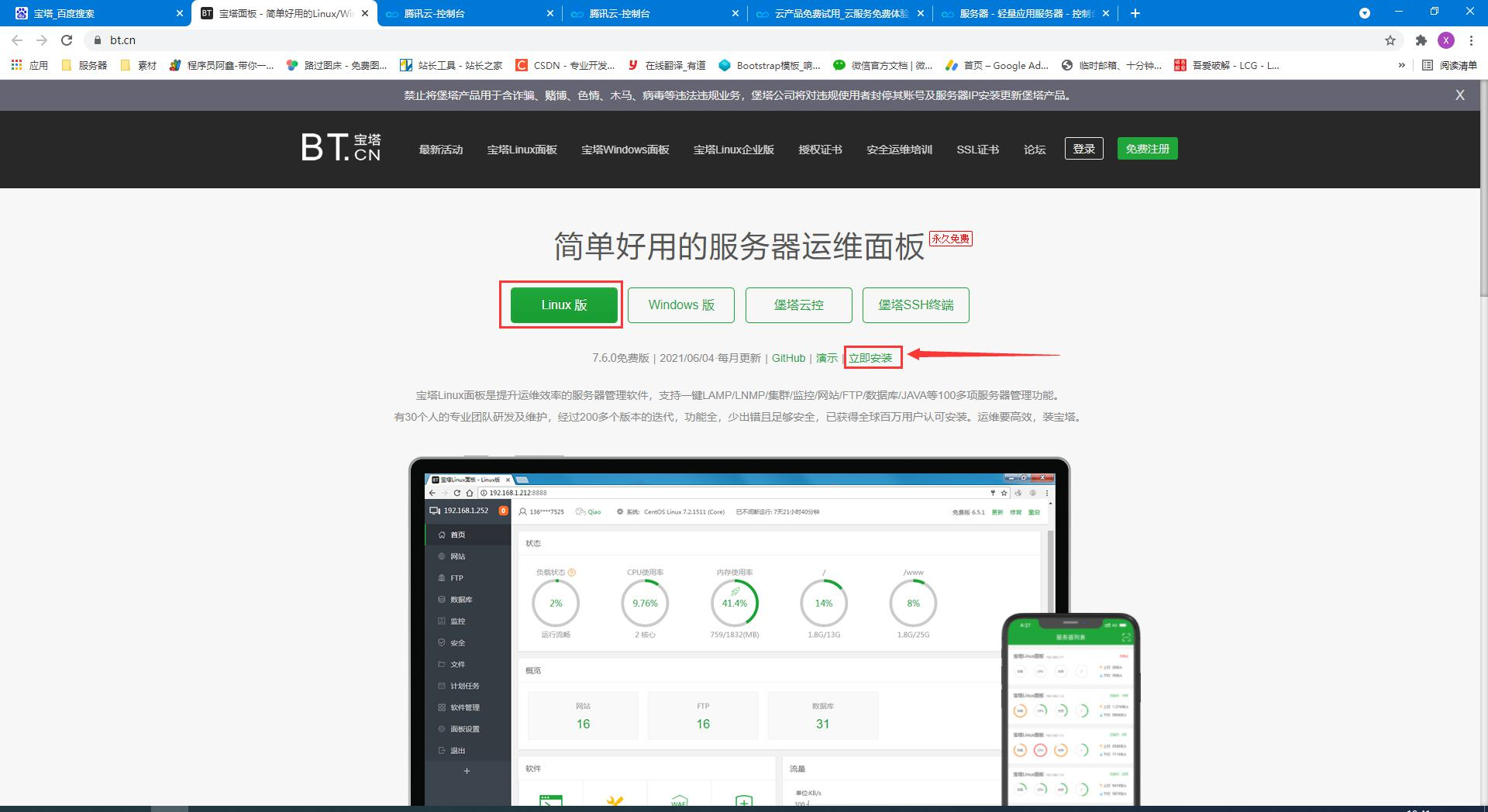Switch to the second 腾讯云-控制台 tab
Viewport: 1488px width, 812px height.
tap(655, 13)
